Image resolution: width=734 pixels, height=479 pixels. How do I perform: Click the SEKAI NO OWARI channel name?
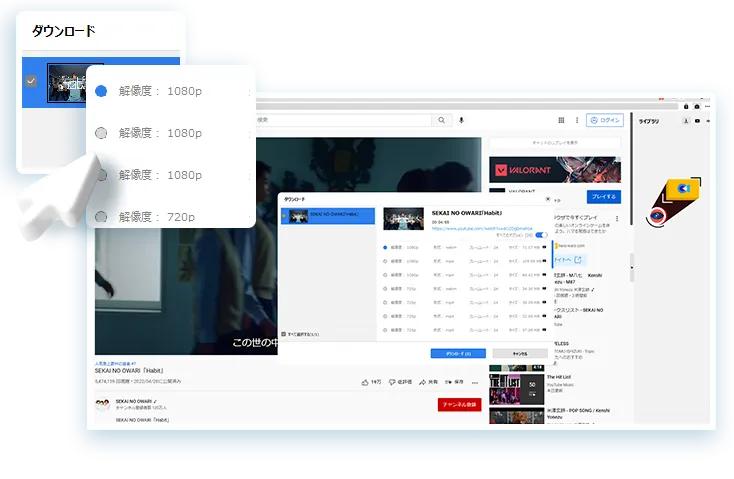click(134, 401)
